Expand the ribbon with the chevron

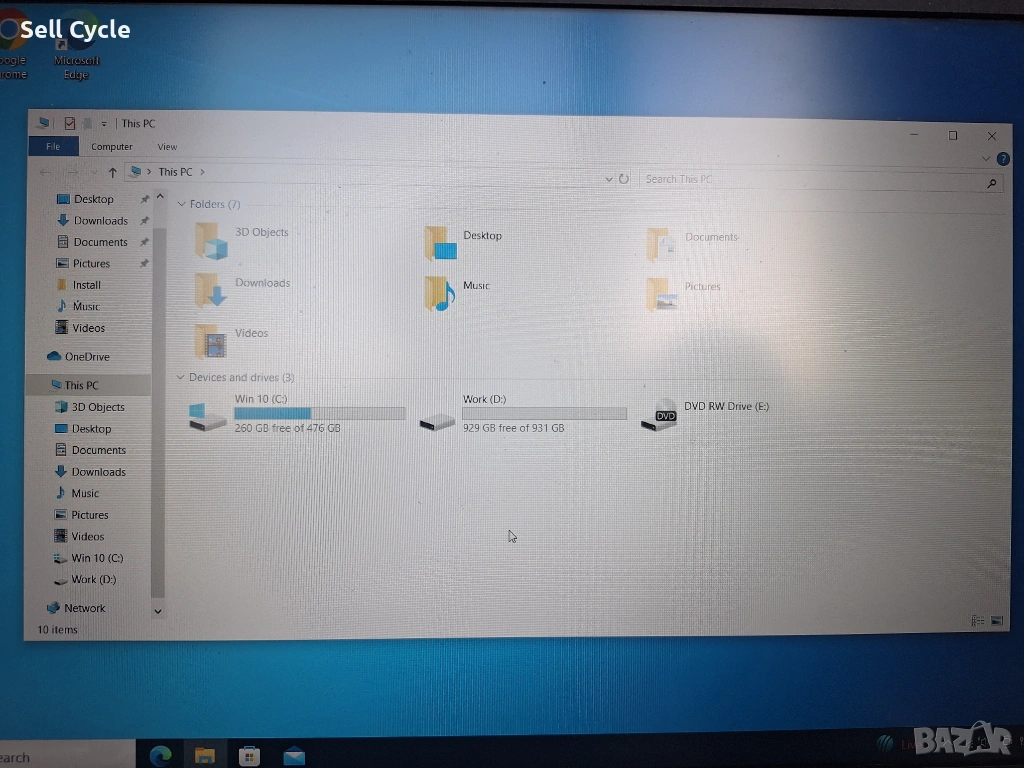[987, 159]
